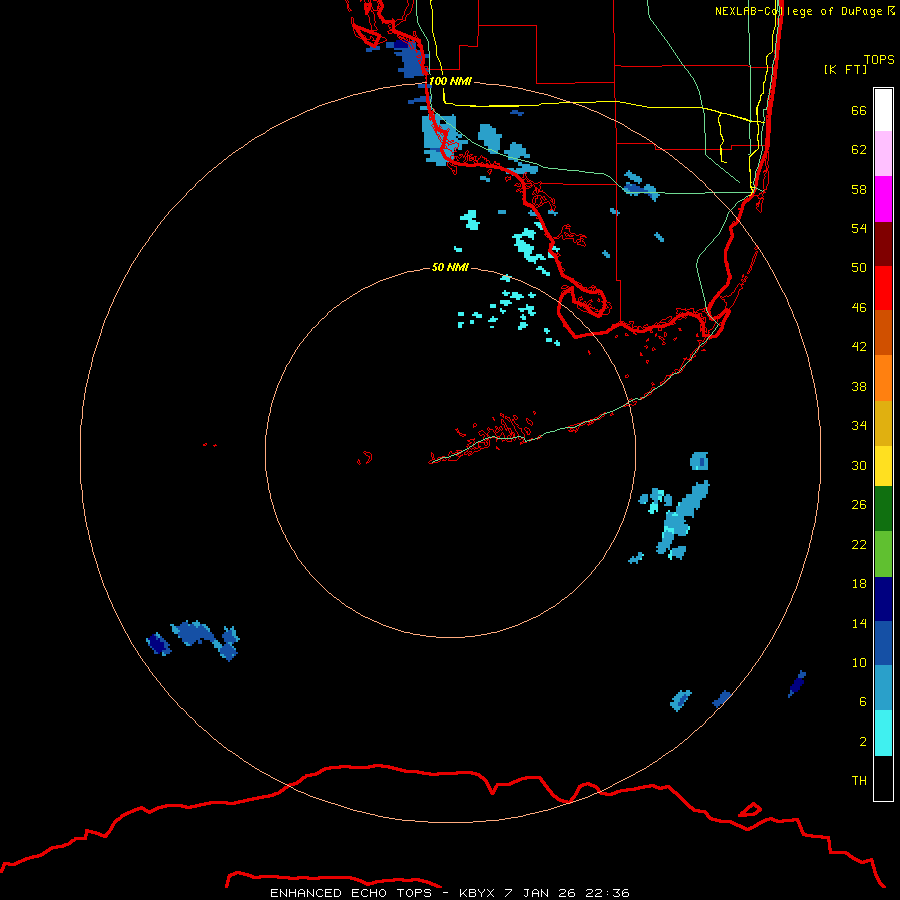Select the light green legend swatch
This screenshot has height=900, width=900.
[883, 554]
